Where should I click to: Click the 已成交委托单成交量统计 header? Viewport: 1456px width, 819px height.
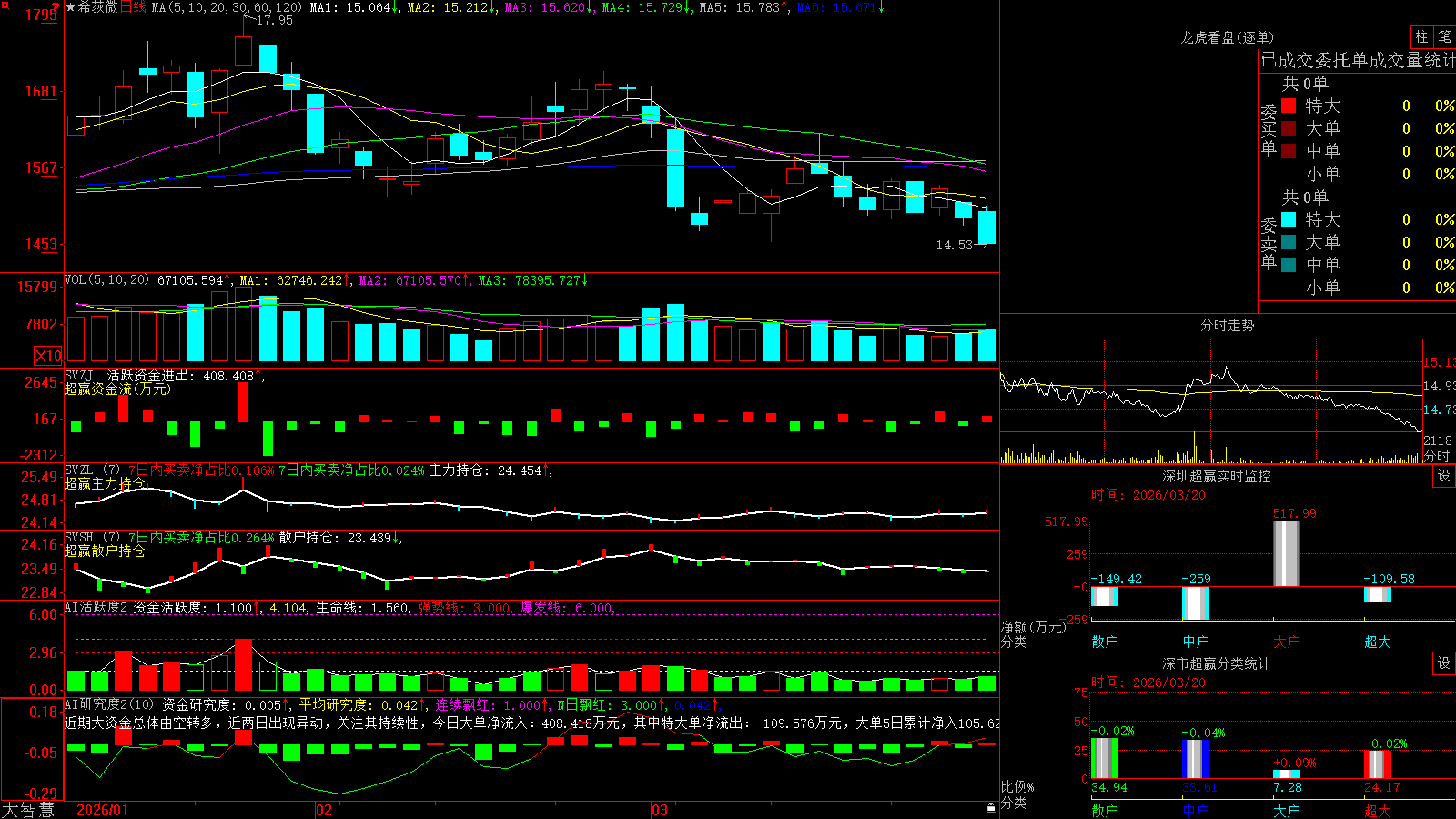click(x=1358, y=60)
